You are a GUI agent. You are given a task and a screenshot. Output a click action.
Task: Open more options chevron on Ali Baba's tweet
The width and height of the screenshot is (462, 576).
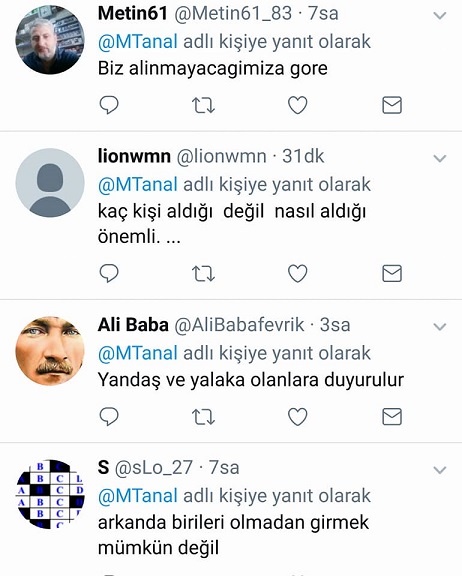pos(440,327)
